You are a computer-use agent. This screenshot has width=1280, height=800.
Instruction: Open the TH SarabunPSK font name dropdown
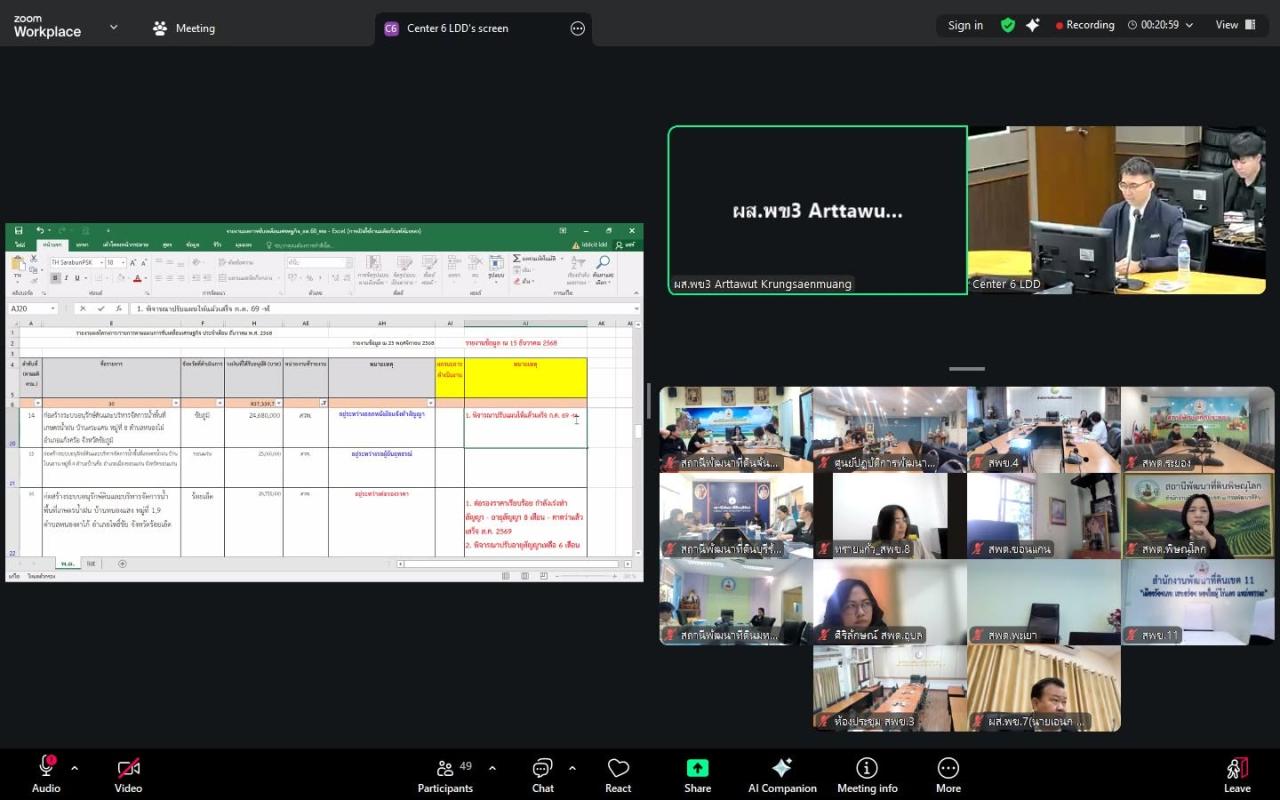pyautogui.click(x=101, y=263)
